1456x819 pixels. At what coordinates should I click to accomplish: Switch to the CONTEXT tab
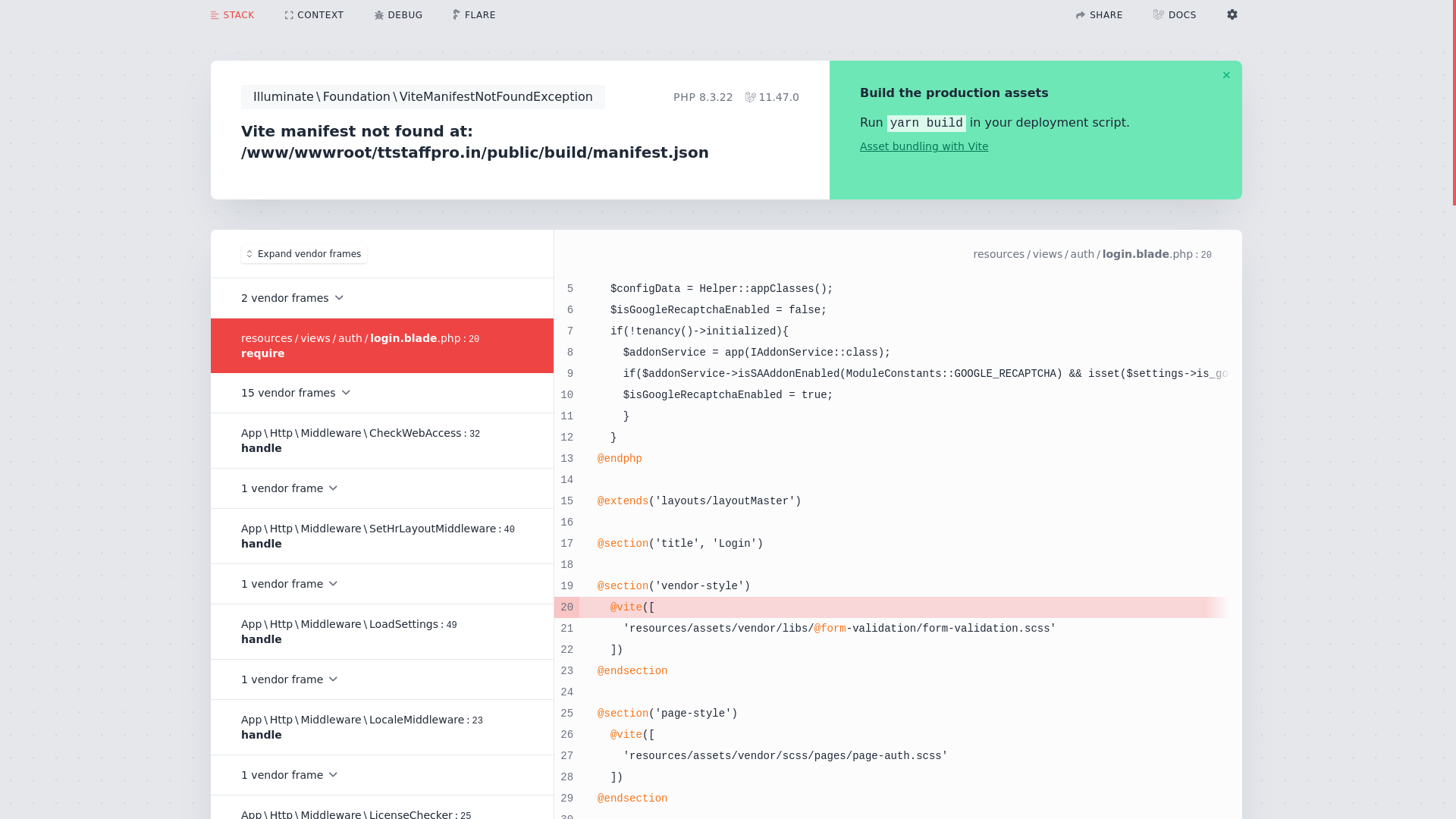click(314, 15)
